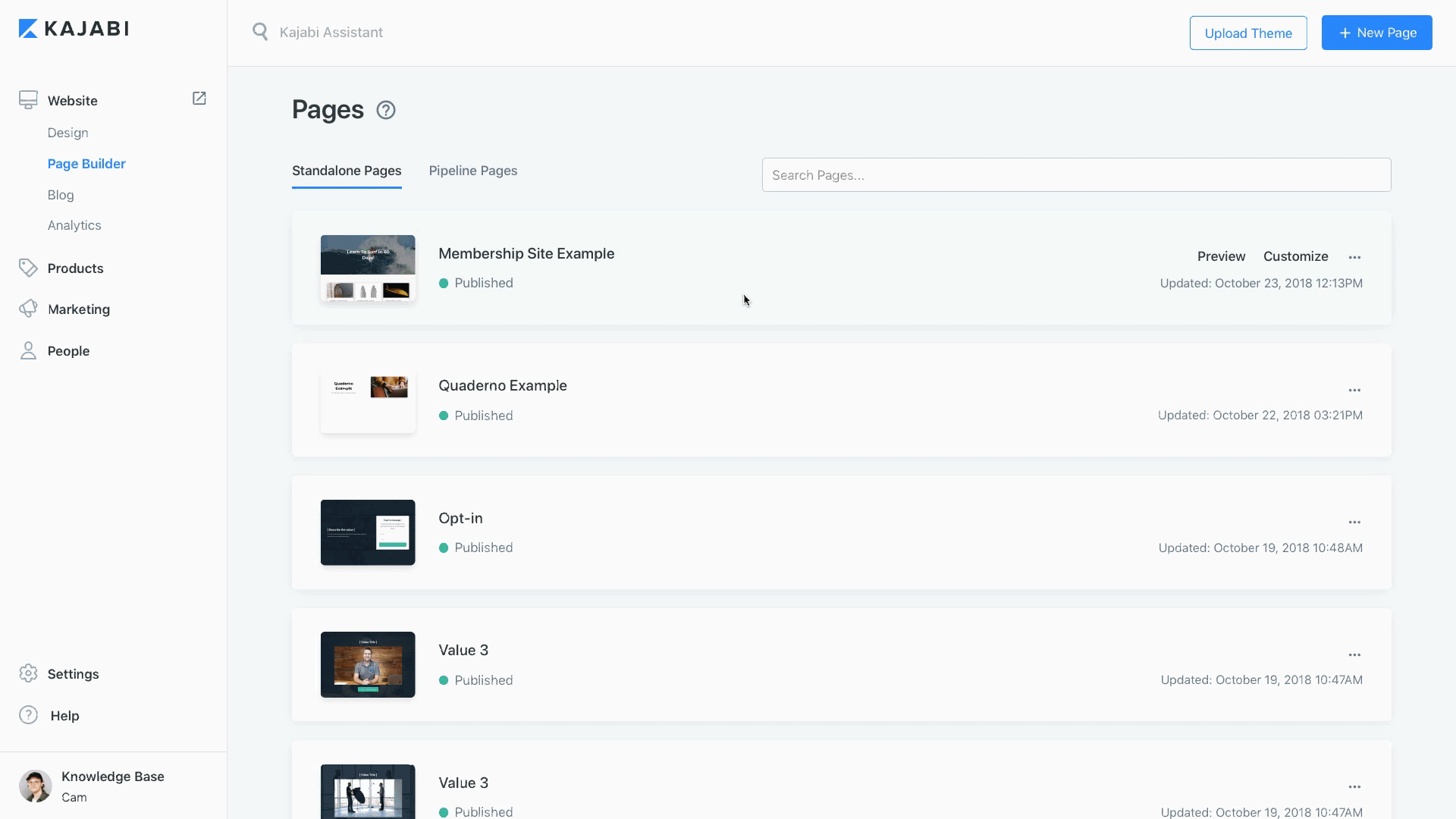Viewport: 1456px width, 819px height.
Task: Open more options menu for Quaderno Example
Action: (1354, 390)
